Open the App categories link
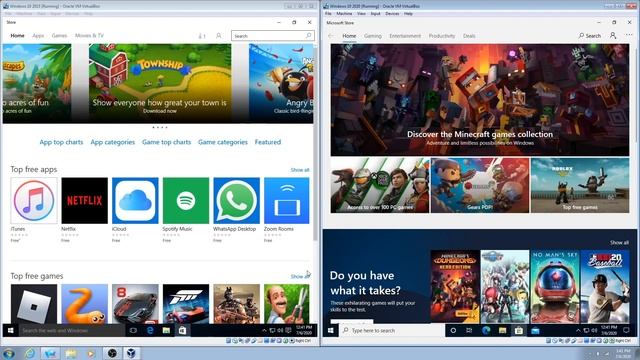Image resolution: width=640 pixels, height=360 pixels. coord(113,142)
